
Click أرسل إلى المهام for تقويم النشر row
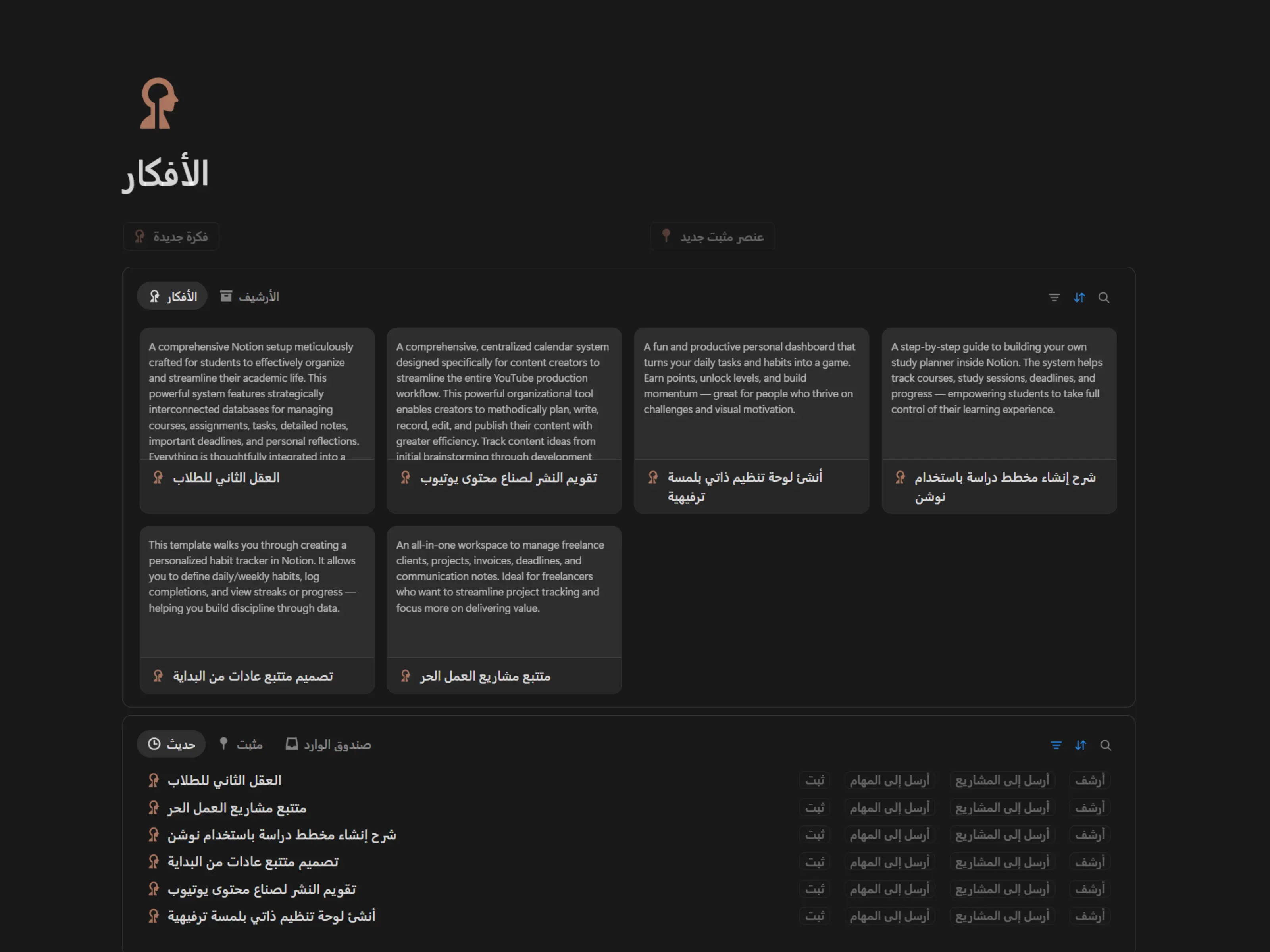[889, 889]
